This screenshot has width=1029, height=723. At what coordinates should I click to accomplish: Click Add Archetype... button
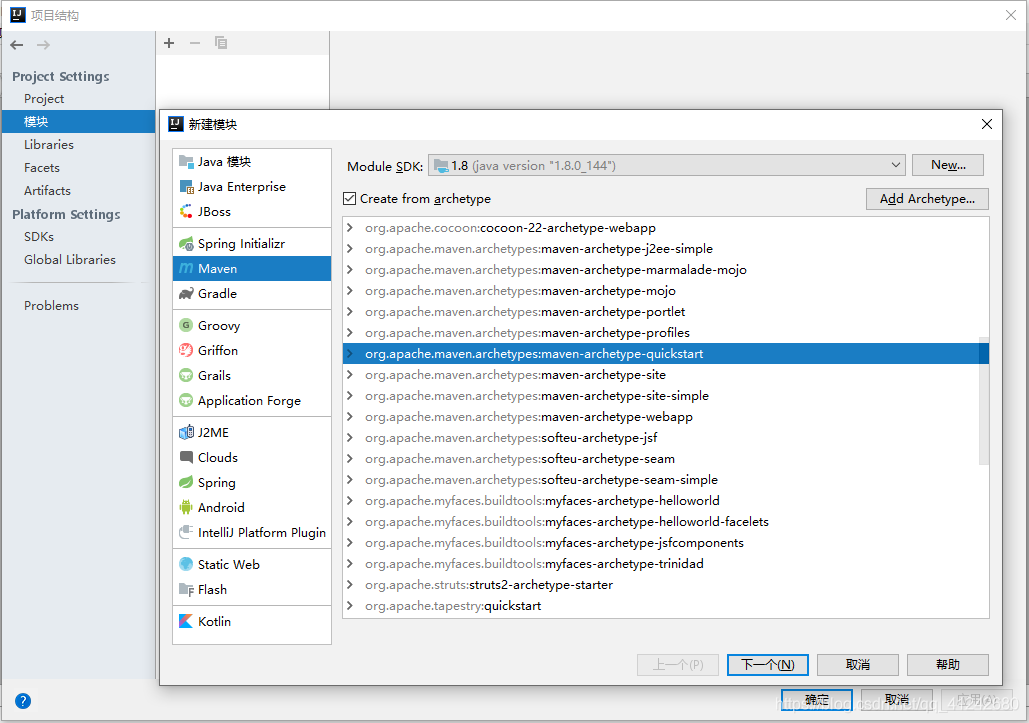[x=927, y=199]
